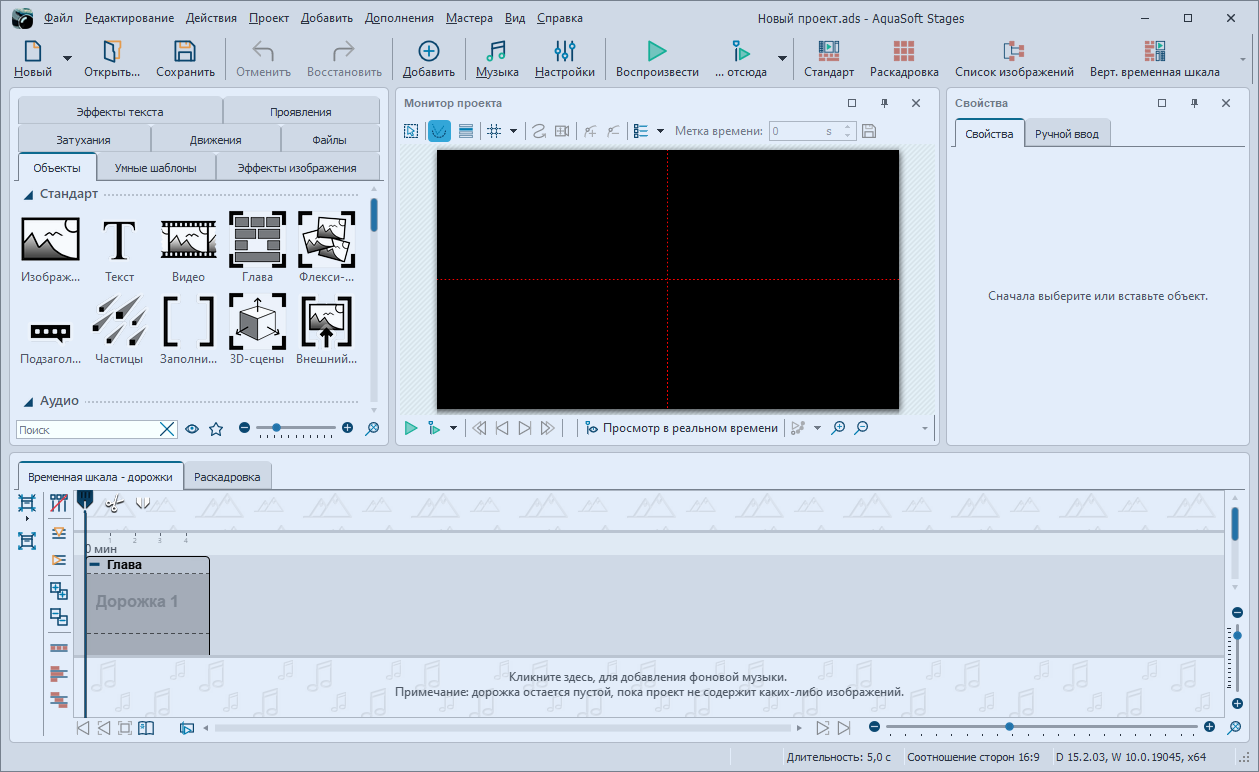Toggle the eye visibility filter near search
This screenshot has width=1259, height=772.
coord(192,429)
